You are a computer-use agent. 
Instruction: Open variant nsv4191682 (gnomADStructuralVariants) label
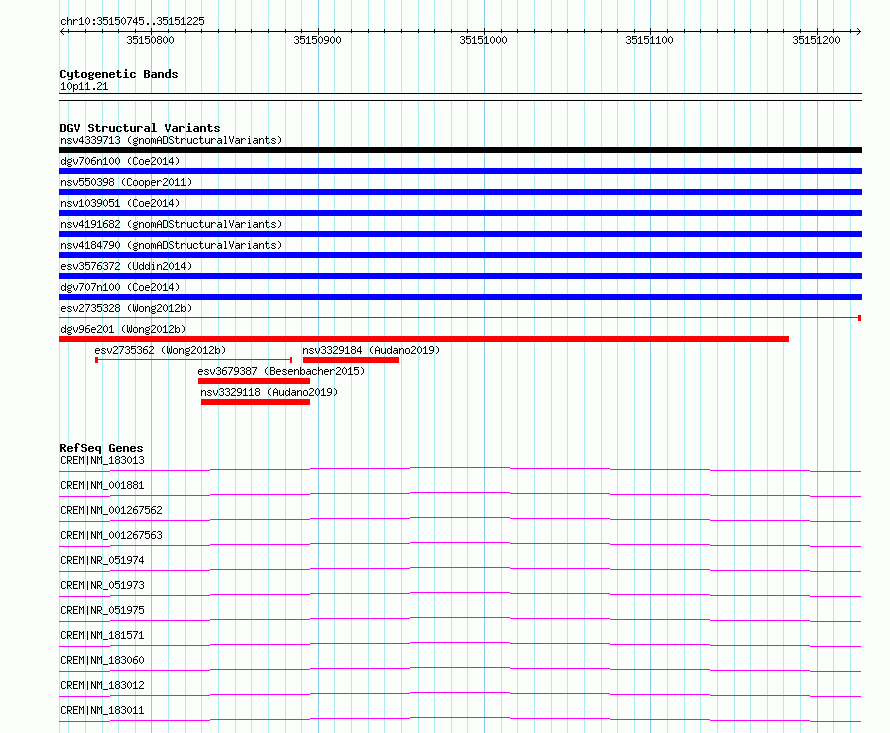tap(171, 224)
